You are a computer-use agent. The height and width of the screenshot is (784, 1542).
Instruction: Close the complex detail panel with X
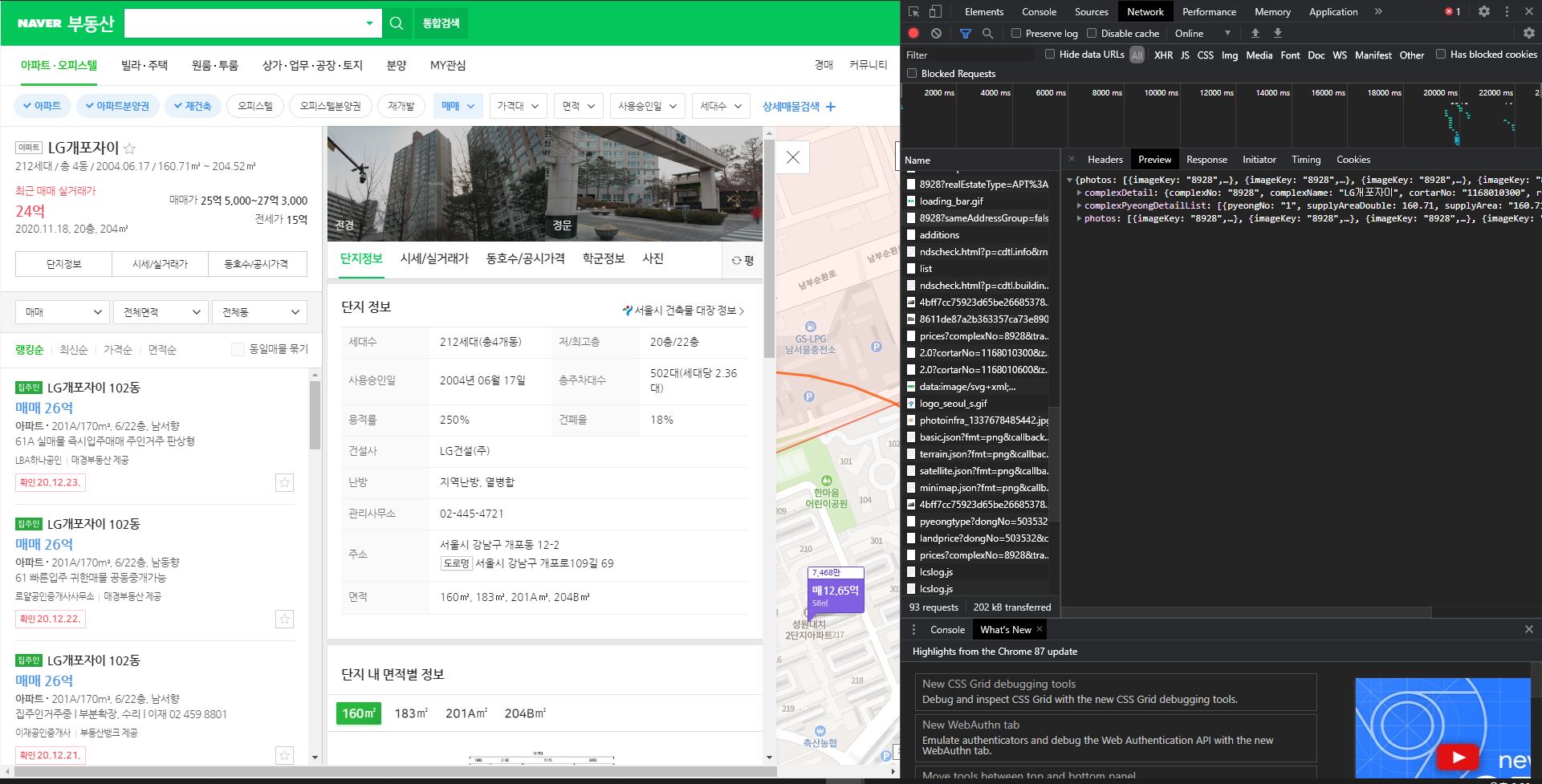793,157
